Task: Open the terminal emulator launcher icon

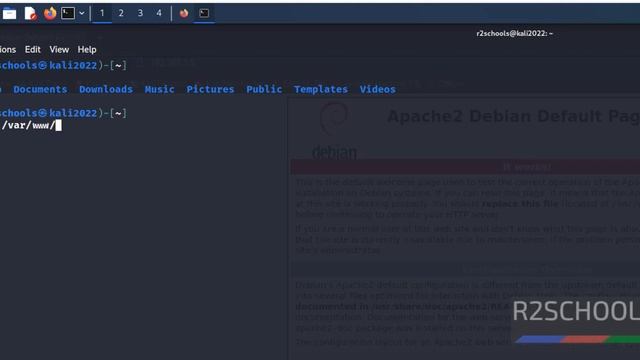Action: [x=68, y=13]
